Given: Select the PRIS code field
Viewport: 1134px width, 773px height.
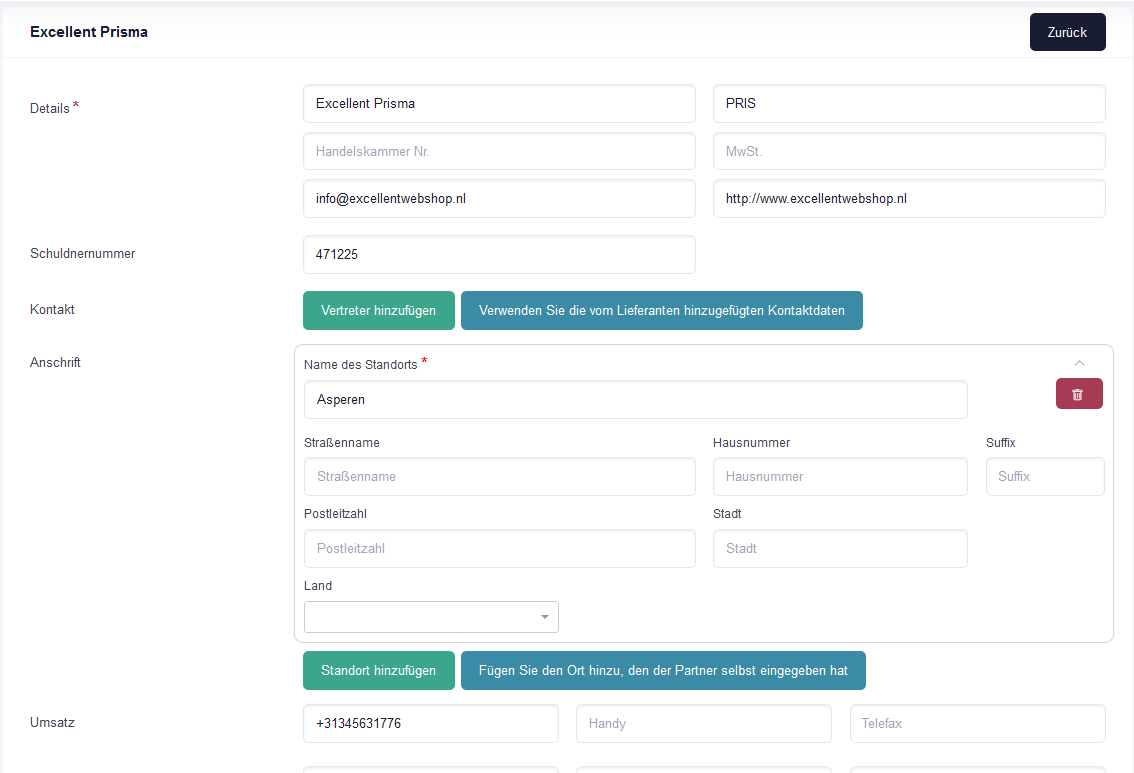Looking at the screenshot, I should 909,103.
